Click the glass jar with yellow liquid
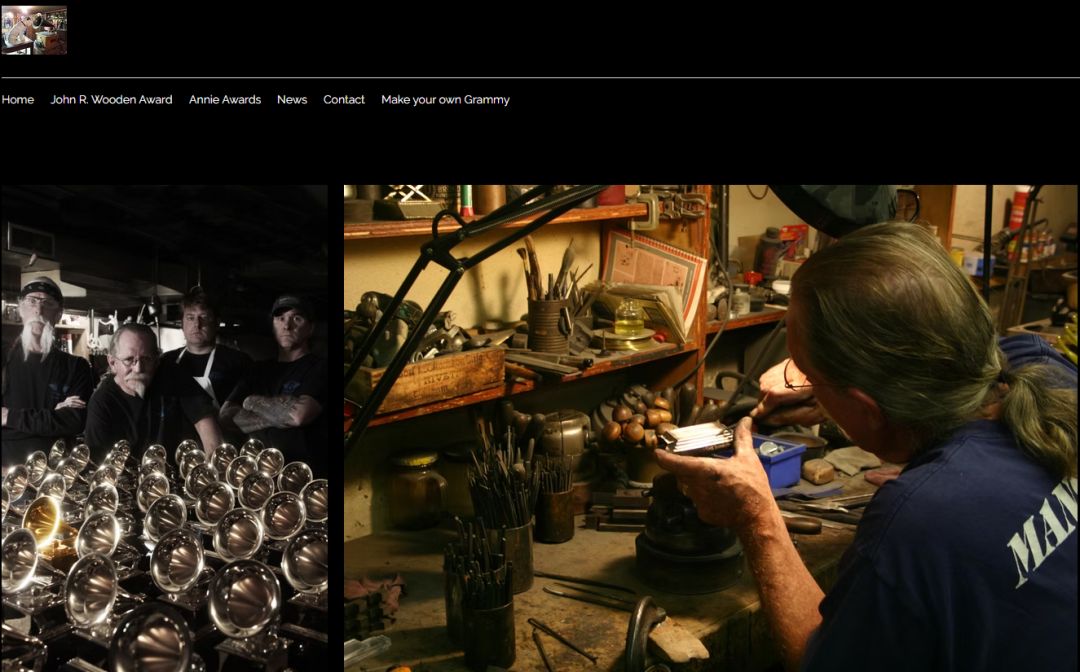The width and height of the screenshot is (1080, 672). pos(629,319)
